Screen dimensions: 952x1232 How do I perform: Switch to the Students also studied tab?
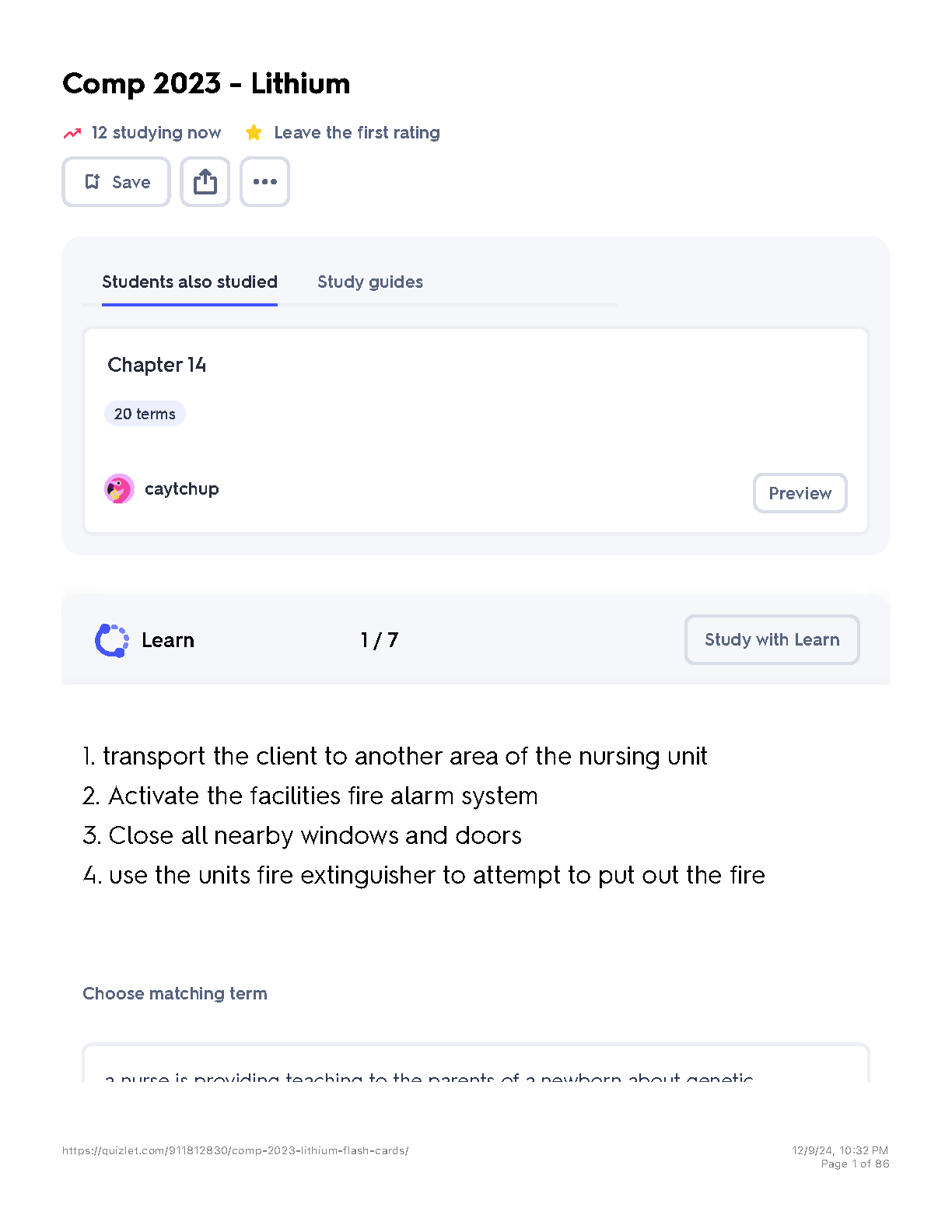[x=190, y=282]
